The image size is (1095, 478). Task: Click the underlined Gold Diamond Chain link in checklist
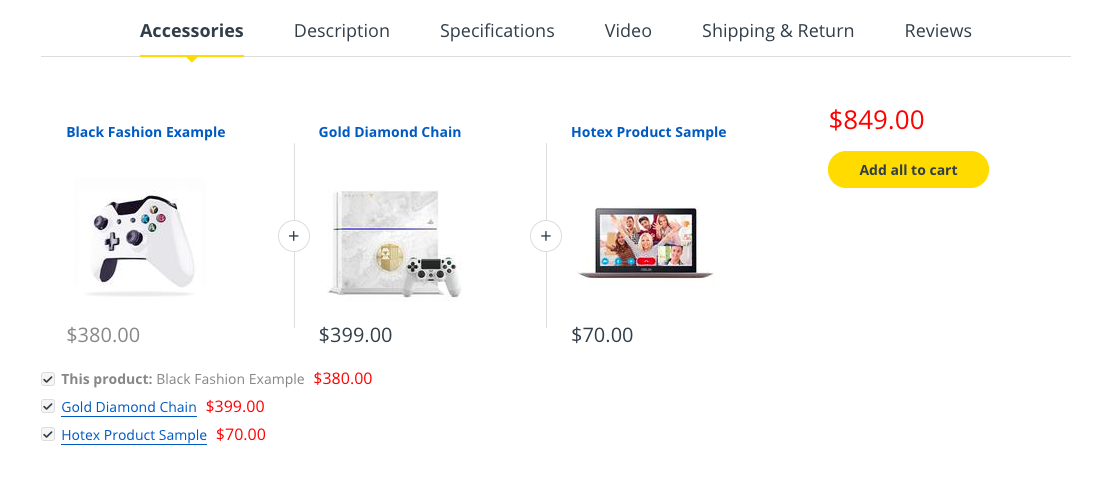pos(129,407)
